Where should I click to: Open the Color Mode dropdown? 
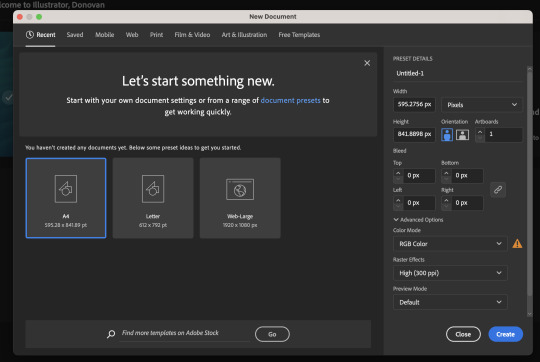[450, 244]
